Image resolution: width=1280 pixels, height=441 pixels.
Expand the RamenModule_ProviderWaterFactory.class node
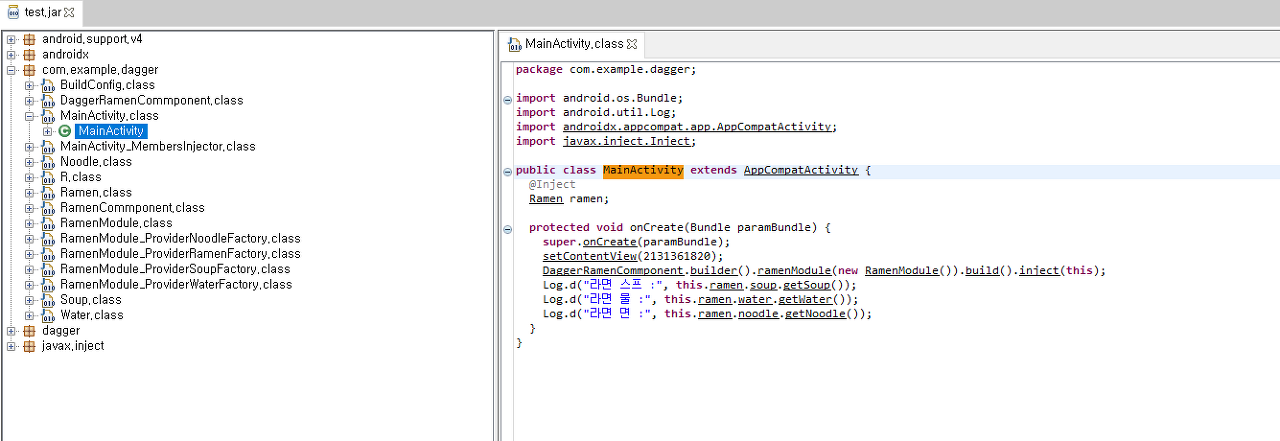[x=29, y=284]
